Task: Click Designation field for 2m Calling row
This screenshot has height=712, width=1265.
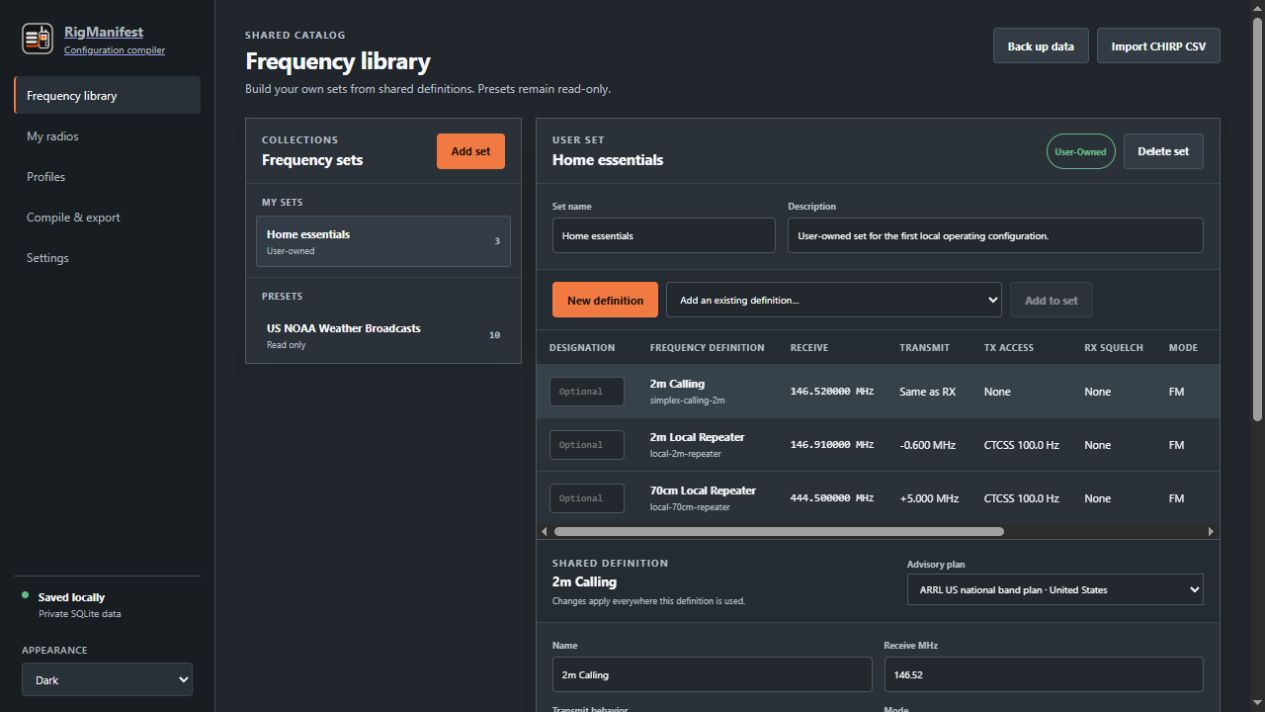Action: click(587, 392)
